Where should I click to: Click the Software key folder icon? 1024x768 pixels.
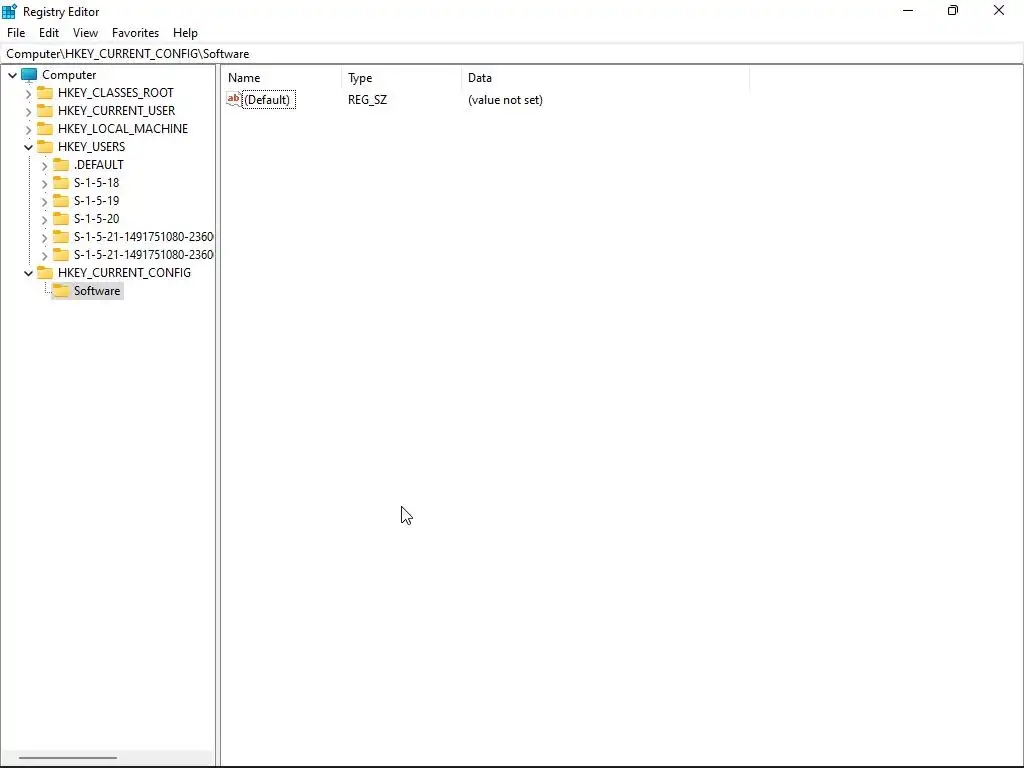pos(61,291)
